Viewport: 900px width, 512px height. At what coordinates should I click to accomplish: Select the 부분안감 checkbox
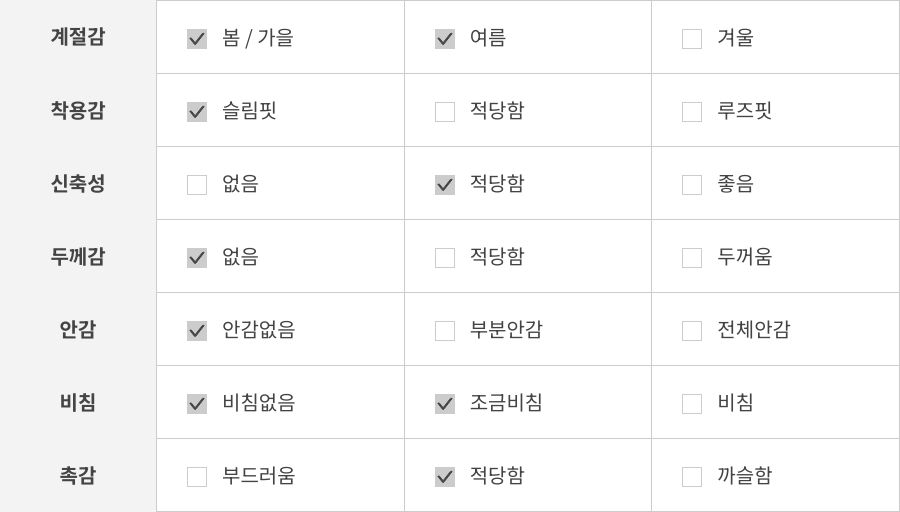coord(445,331)
